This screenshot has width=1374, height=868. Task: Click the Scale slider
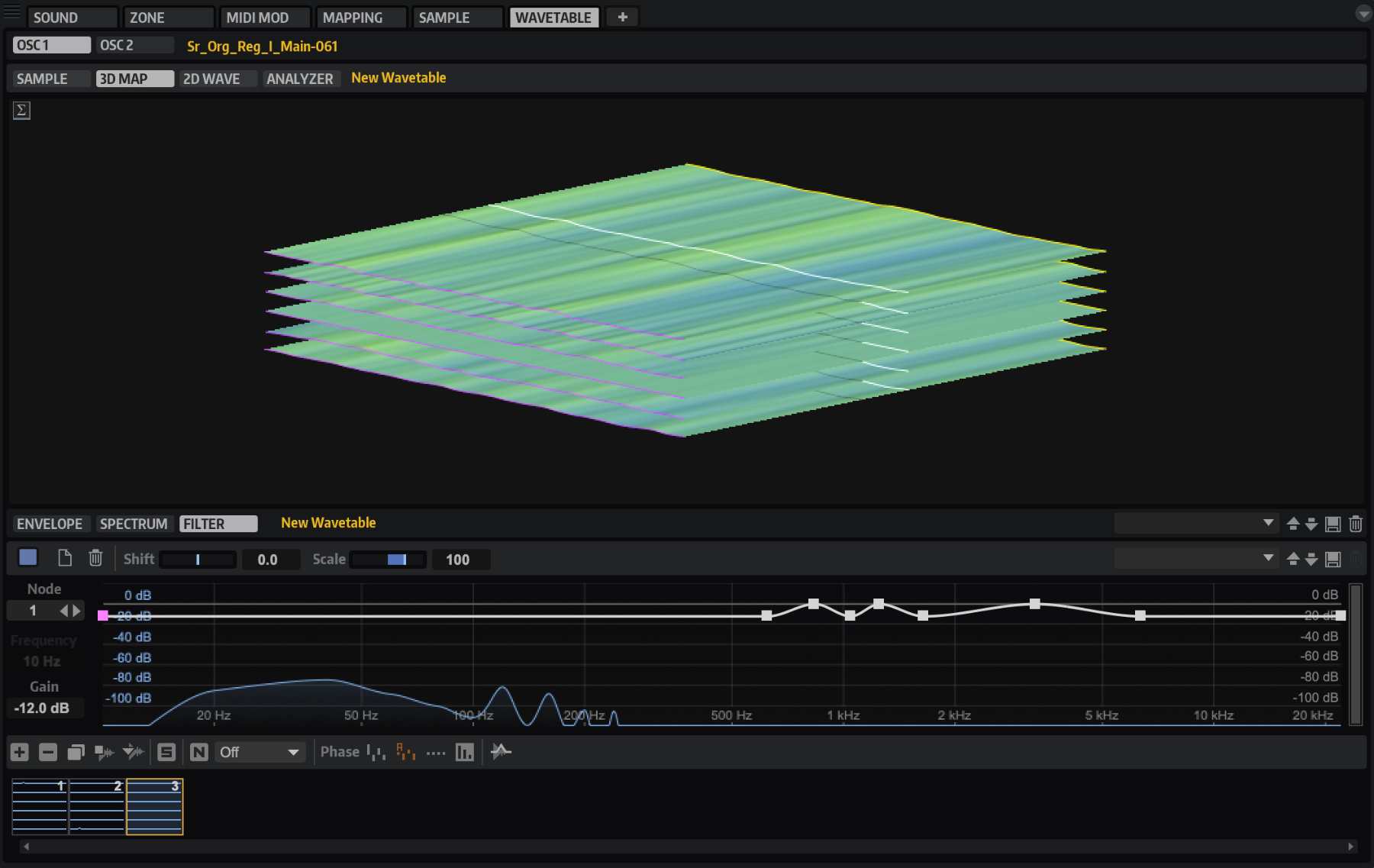[x=387, y=560]
